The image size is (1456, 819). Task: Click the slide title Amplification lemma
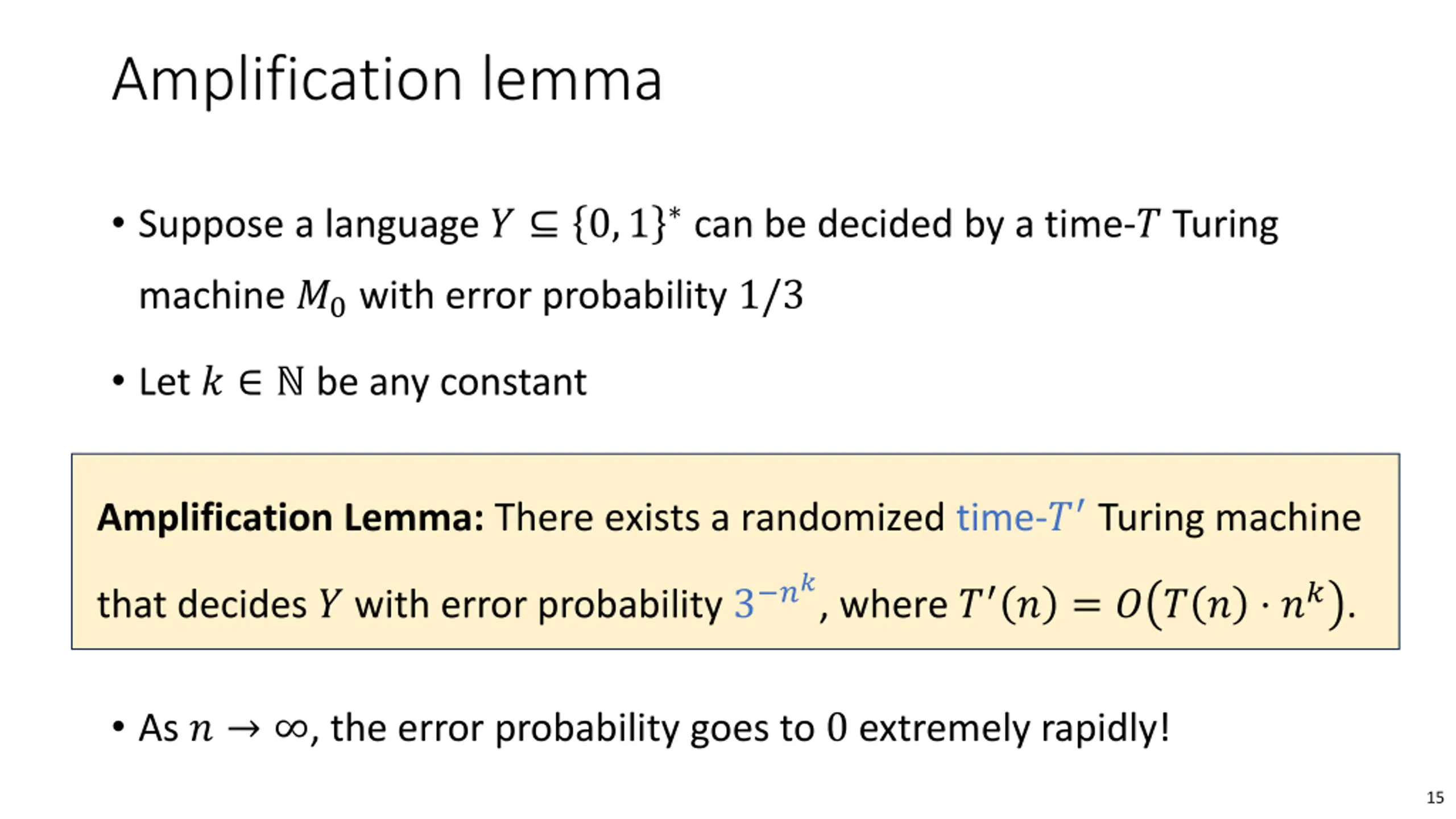[387, 80]
